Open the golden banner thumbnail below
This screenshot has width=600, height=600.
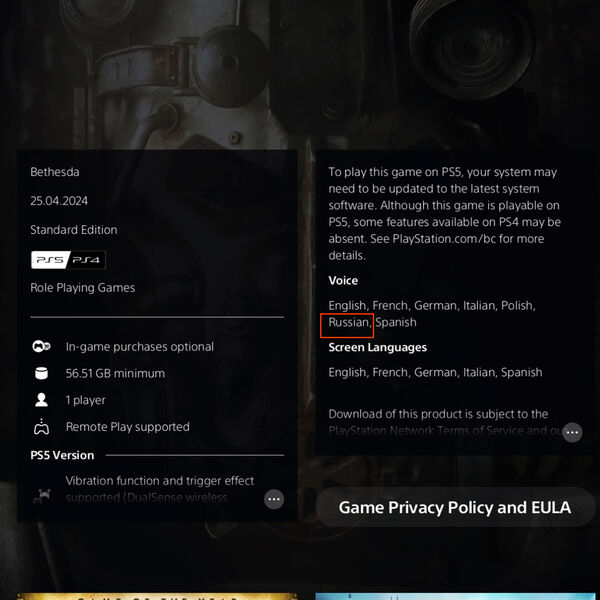(x=157, y=596)
